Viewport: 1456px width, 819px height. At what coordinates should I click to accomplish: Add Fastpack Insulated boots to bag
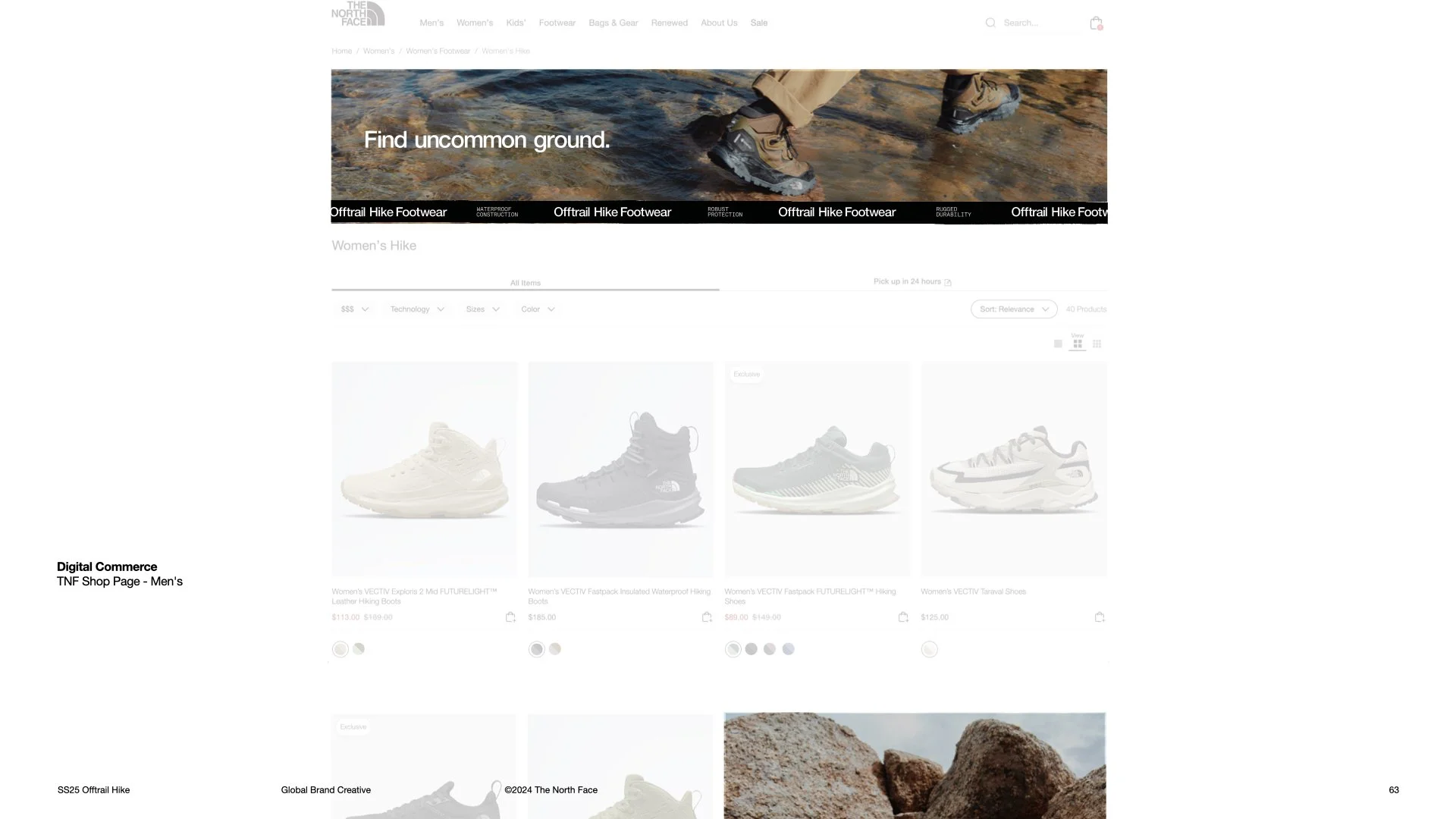707,617
